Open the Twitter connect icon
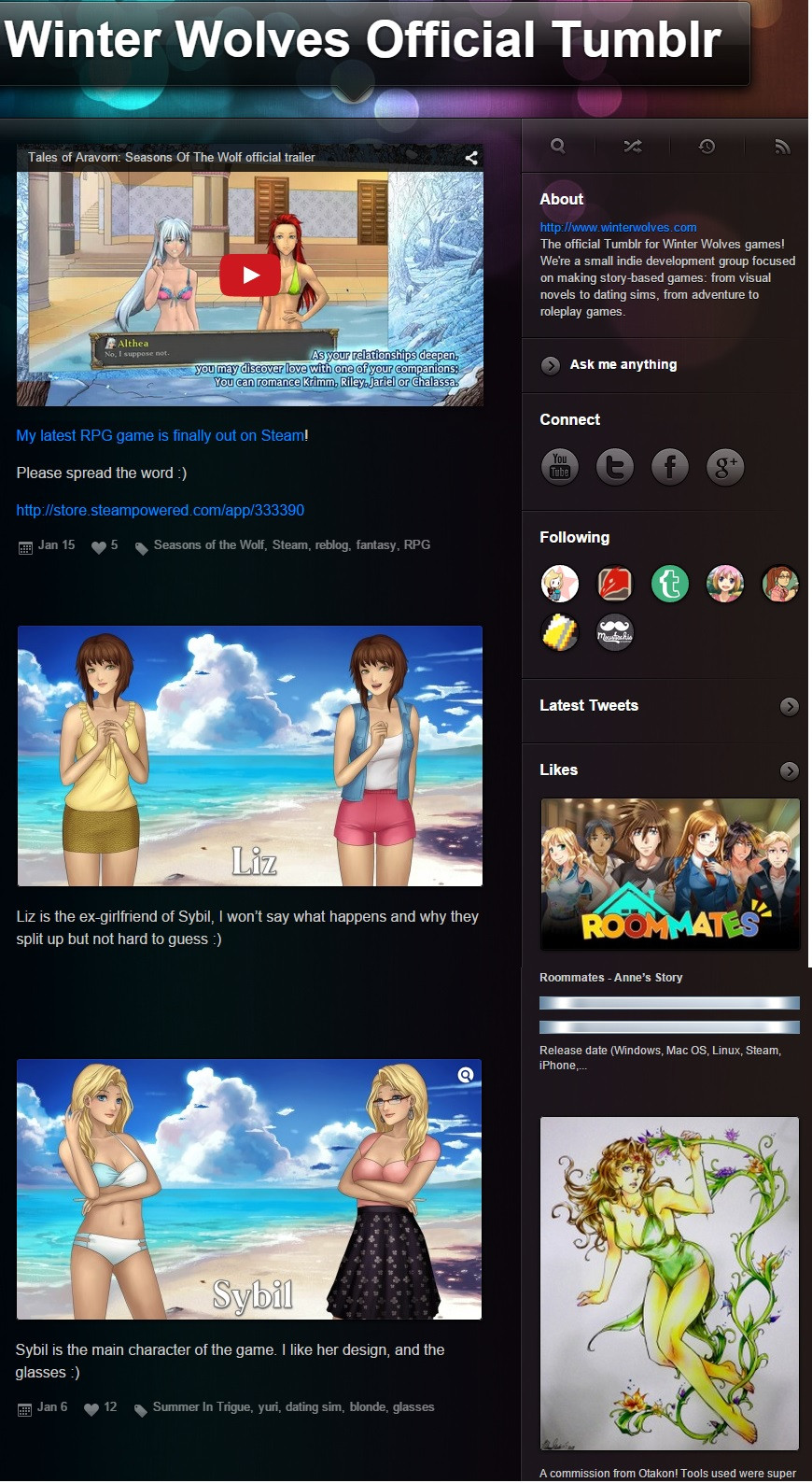 (615, 466)
